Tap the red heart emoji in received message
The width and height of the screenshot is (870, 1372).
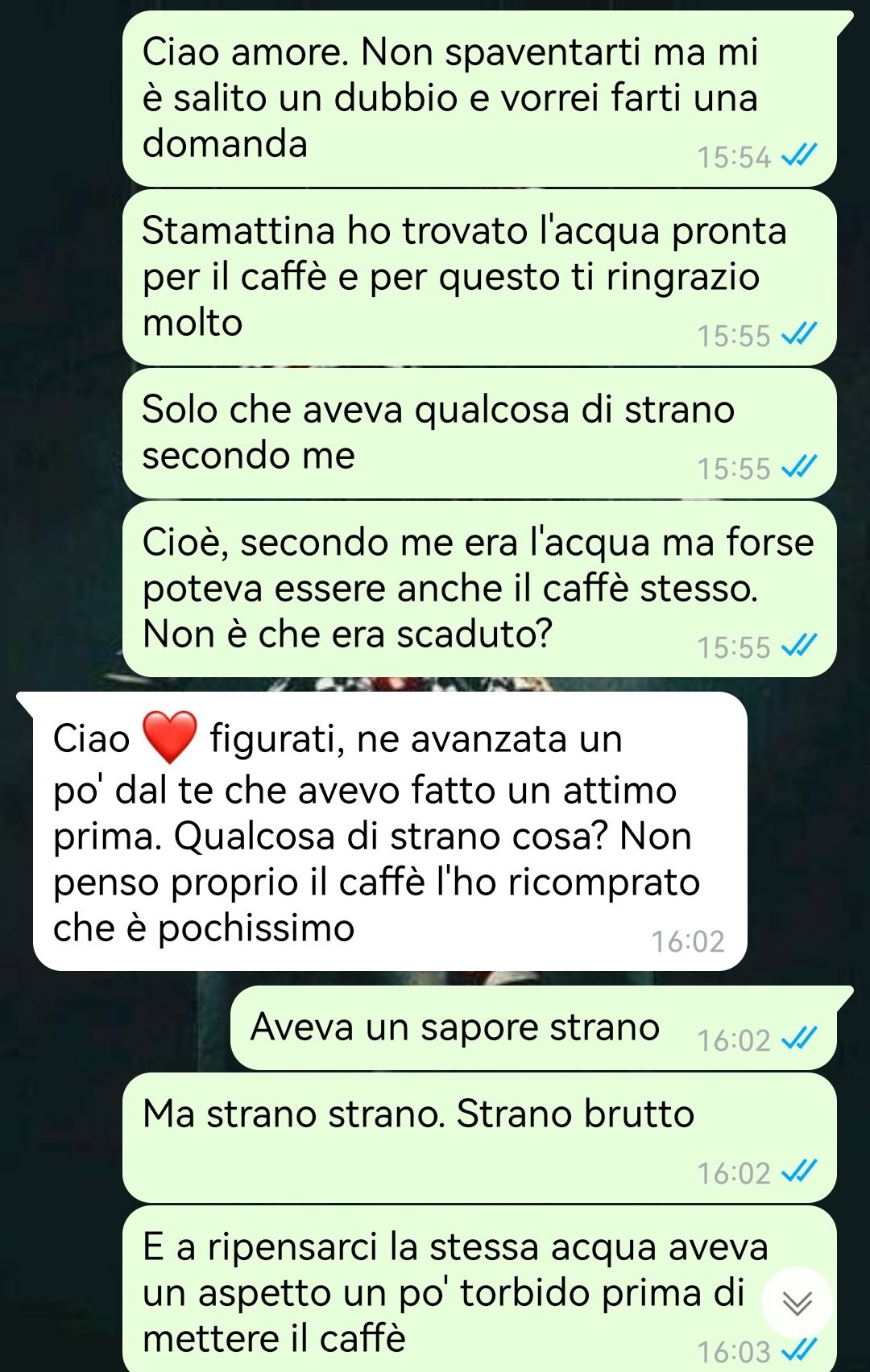click(x=169, y=737)
